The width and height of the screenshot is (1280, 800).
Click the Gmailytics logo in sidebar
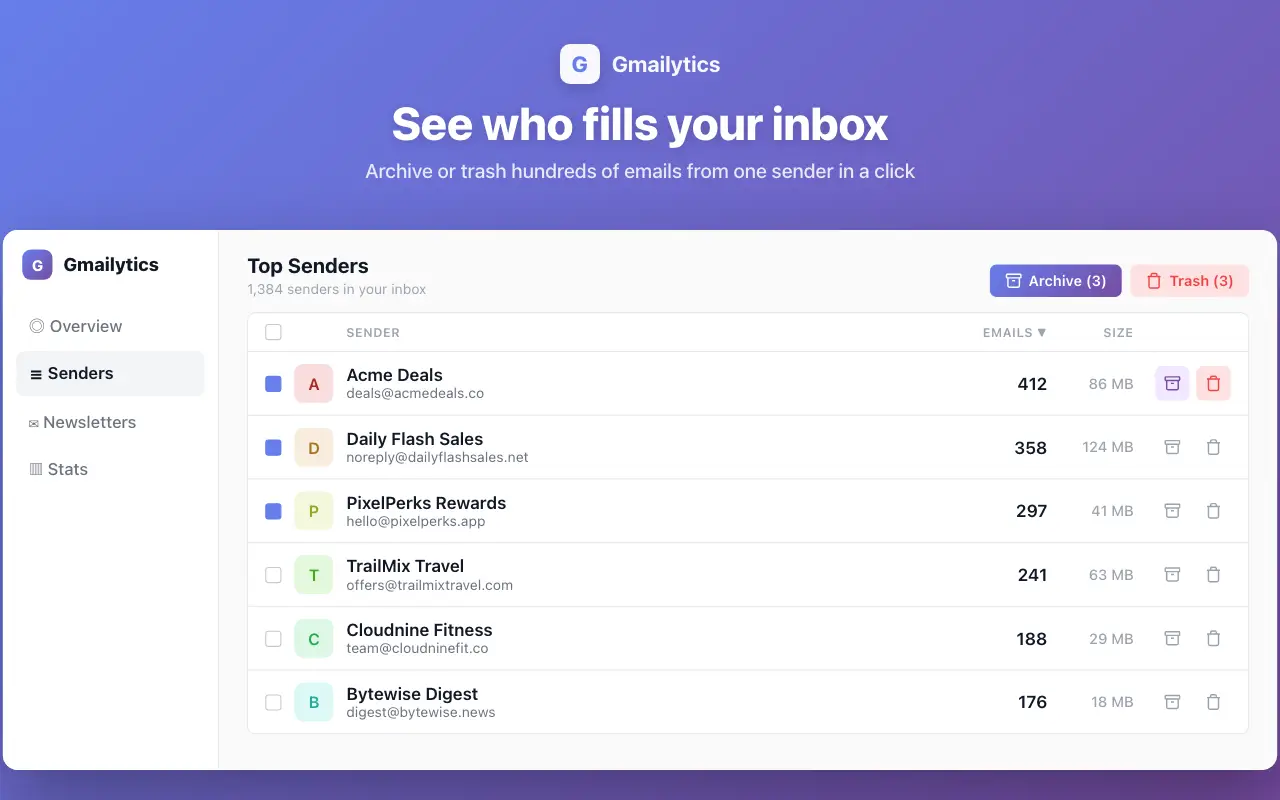(x=37, y=265)
